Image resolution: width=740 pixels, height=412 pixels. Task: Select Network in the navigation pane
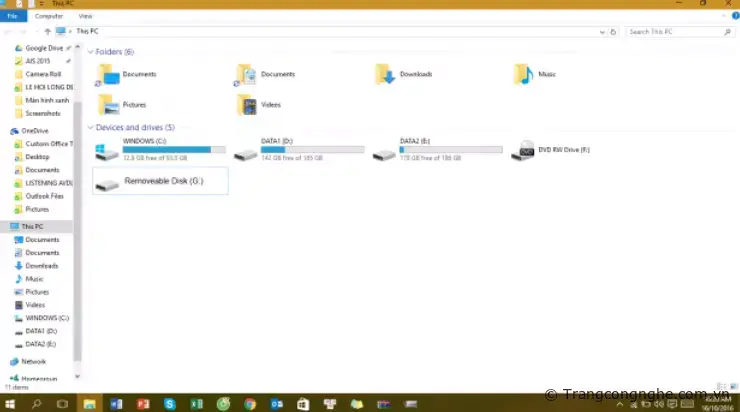pos(33,361)
